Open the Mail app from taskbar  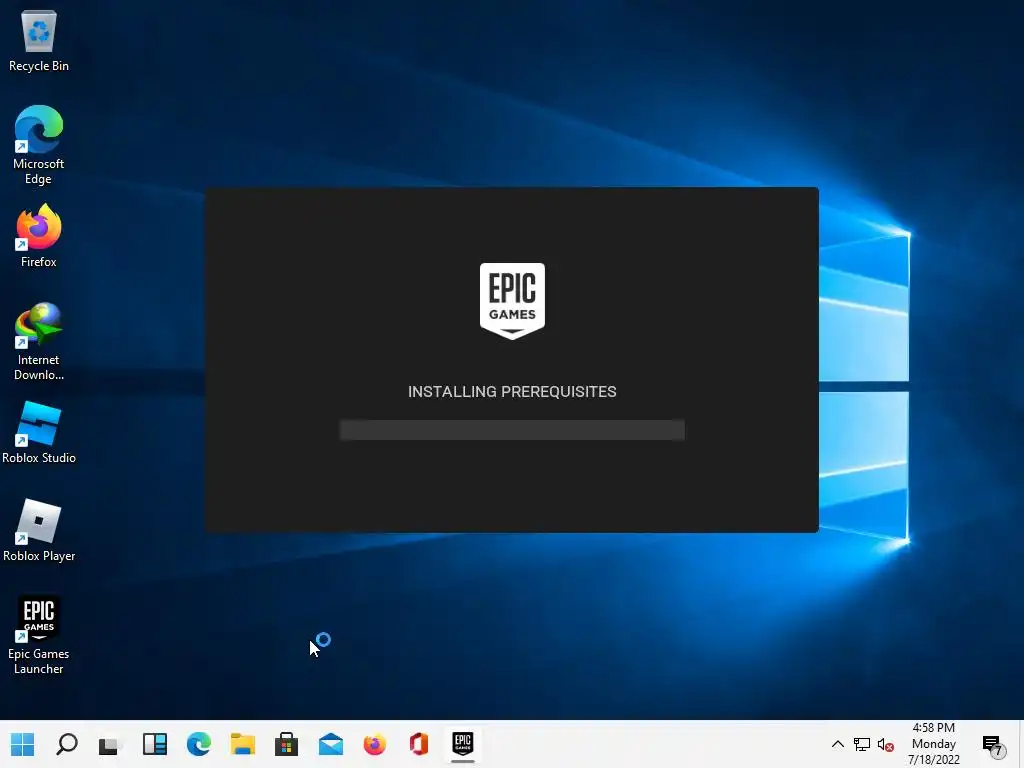pos(330,744)
